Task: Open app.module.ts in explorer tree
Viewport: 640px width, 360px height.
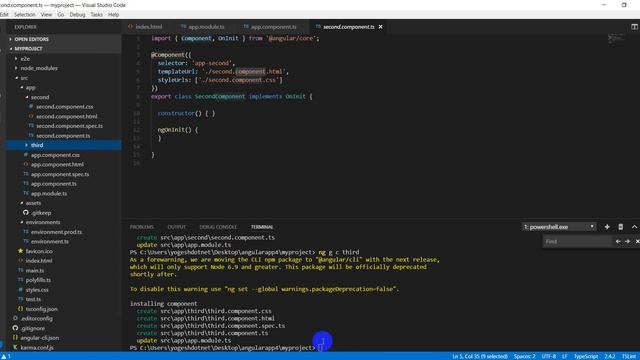Action: click(49, 193)
